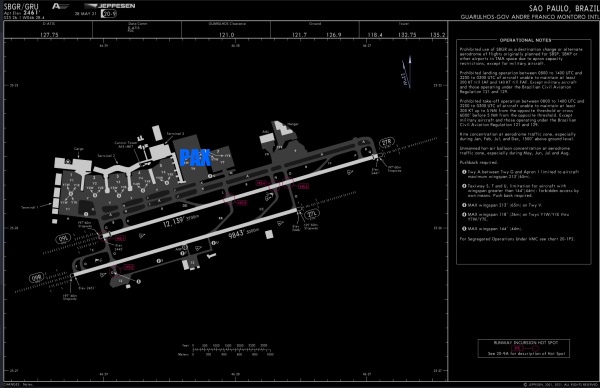Click the SBGR/GRU airport identifier
Screen dimensions: 600x388
click(x=21, y=7)
